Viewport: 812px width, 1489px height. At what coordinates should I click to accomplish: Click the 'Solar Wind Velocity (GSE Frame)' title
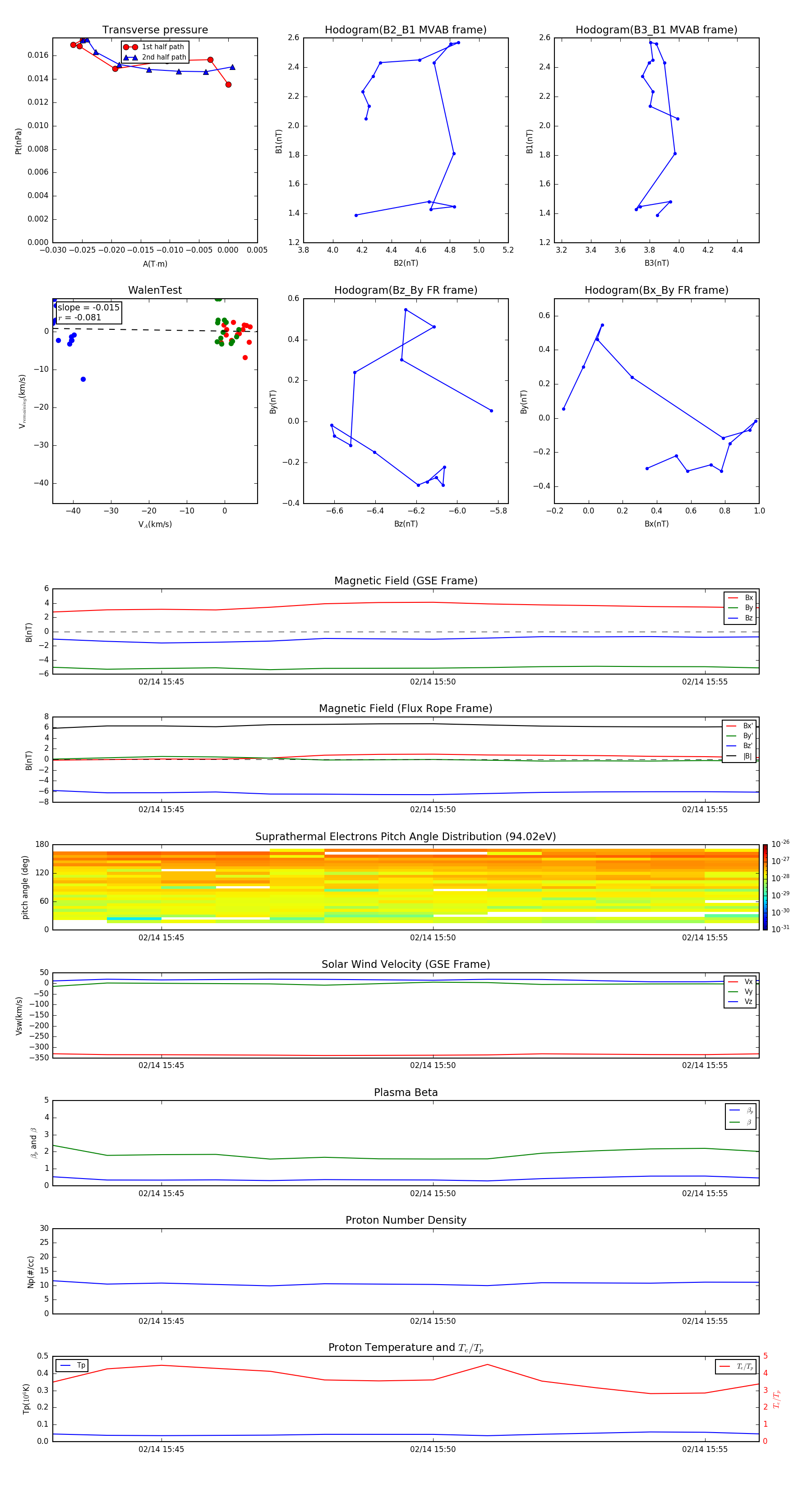pos(406,965)
